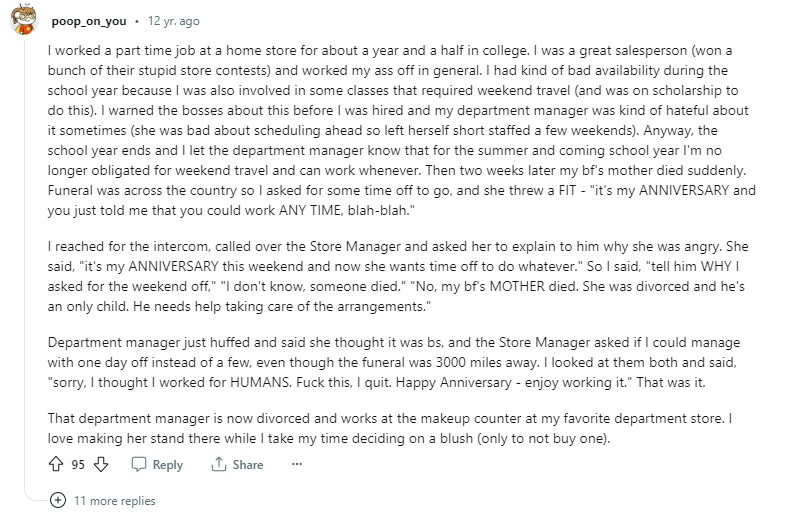Open the three-dot more options menu
This screenshot has width=808, height=525.
tap(297, 464)
